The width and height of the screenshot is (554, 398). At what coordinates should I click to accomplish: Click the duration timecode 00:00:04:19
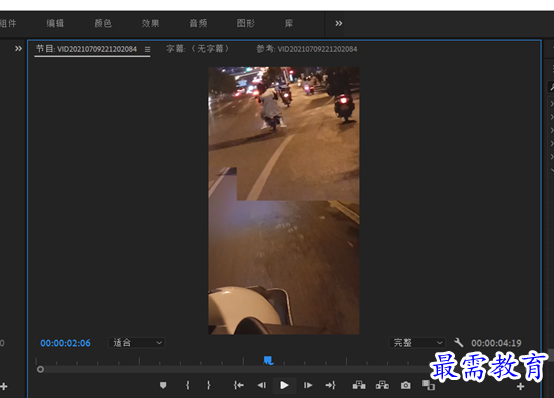tap(496, 343)
